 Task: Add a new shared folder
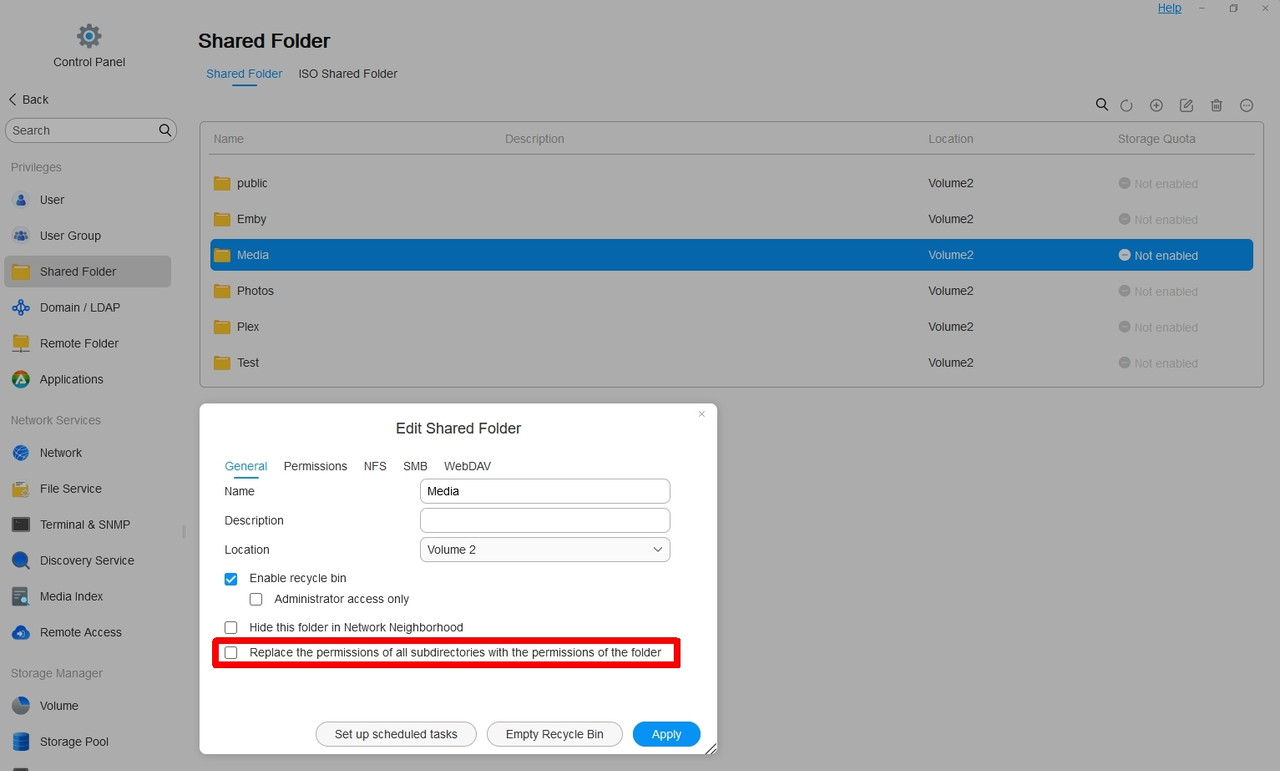[1156, 105]
